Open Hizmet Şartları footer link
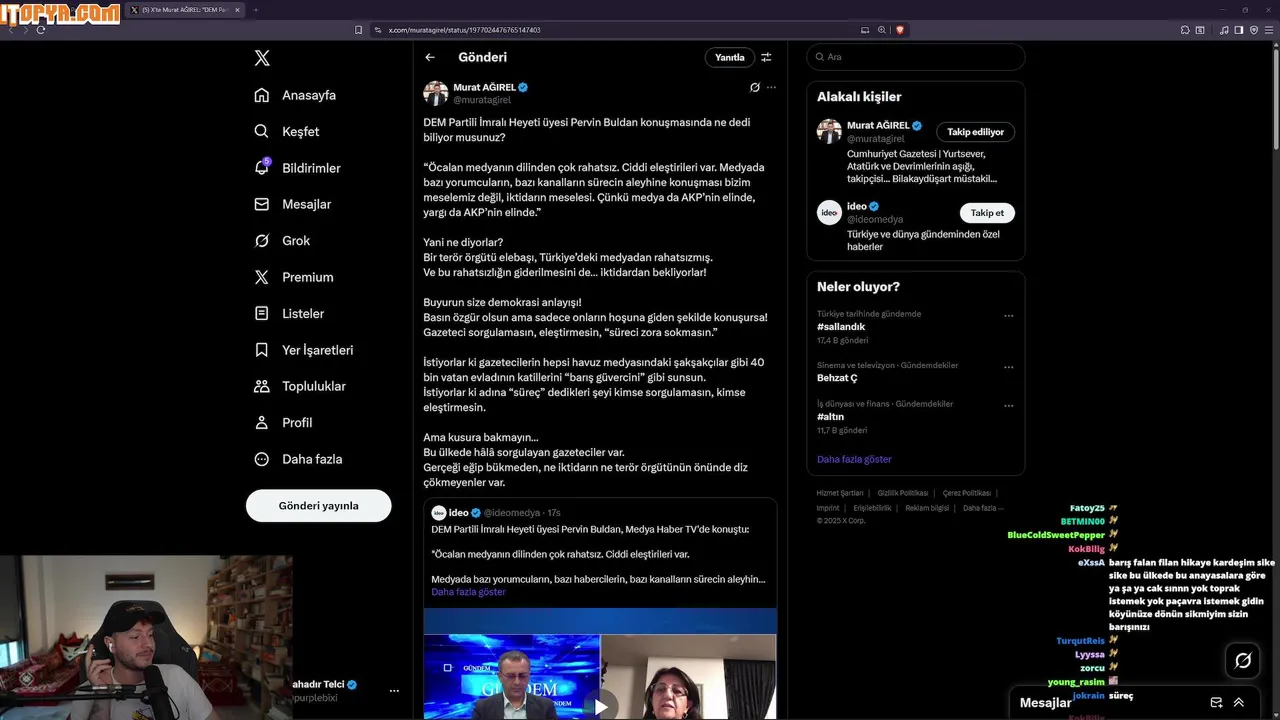 pyautogui.click(x=839, y=493)
